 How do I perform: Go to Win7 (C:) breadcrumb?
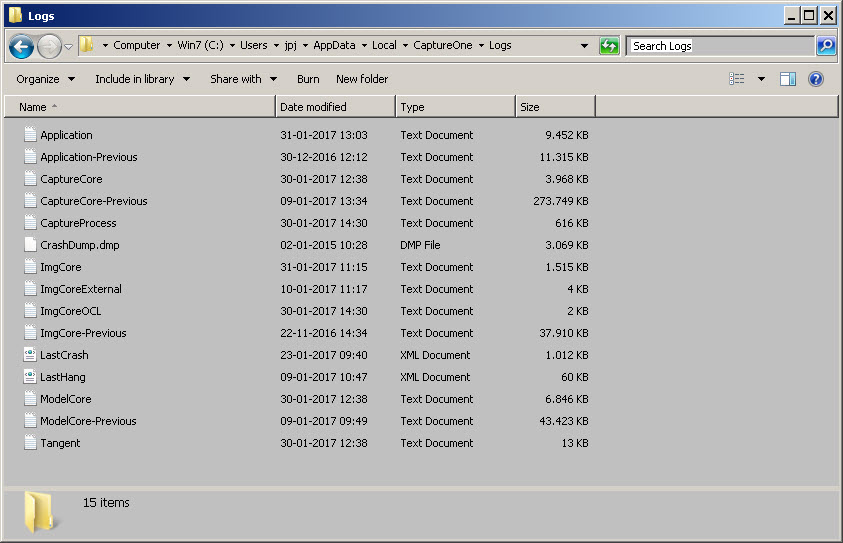pyautogui.click(x=201, y=45)
